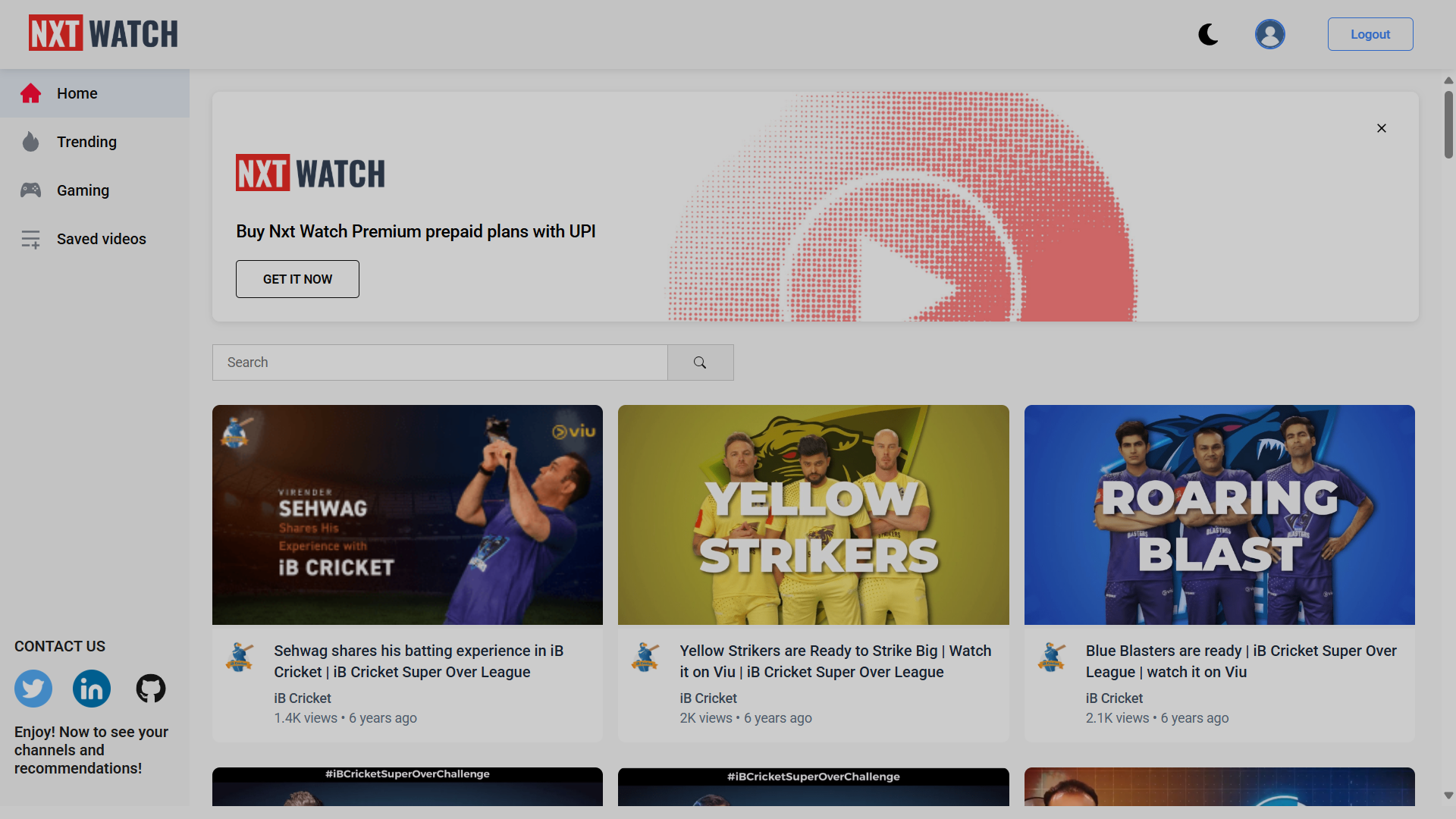Open the Yellow Strikers video thumbnail
Viewport: 1456px width, 819px height.
[813, 515]
